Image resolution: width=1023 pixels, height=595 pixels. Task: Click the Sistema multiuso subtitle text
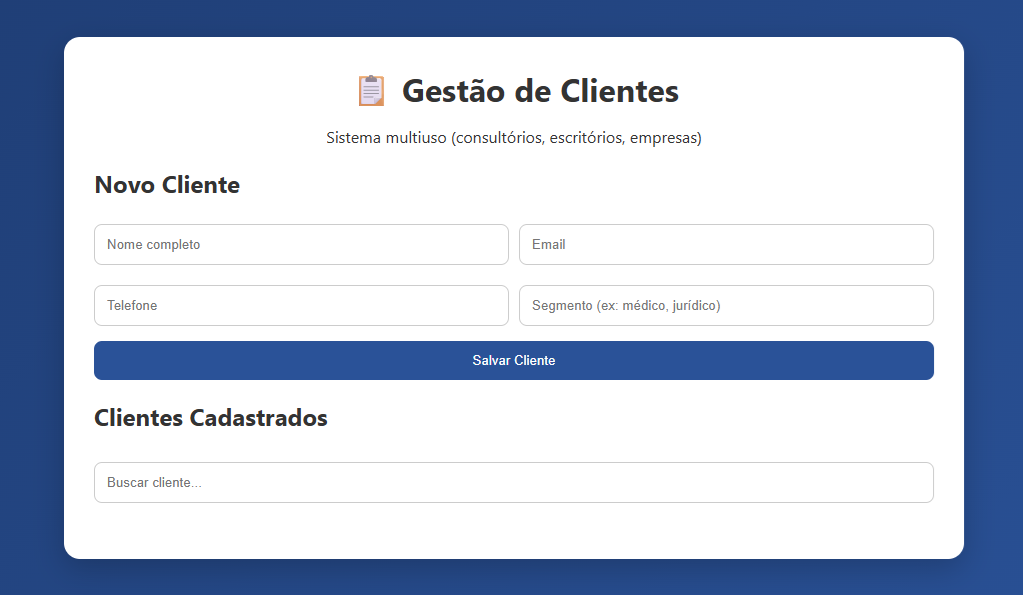tap(514, 138)
